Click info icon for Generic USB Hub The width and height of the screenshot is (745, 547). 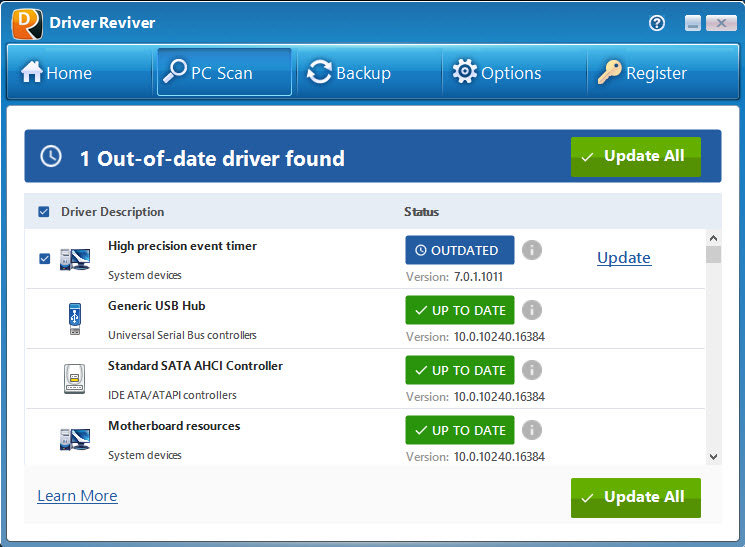tap(532, 310)
